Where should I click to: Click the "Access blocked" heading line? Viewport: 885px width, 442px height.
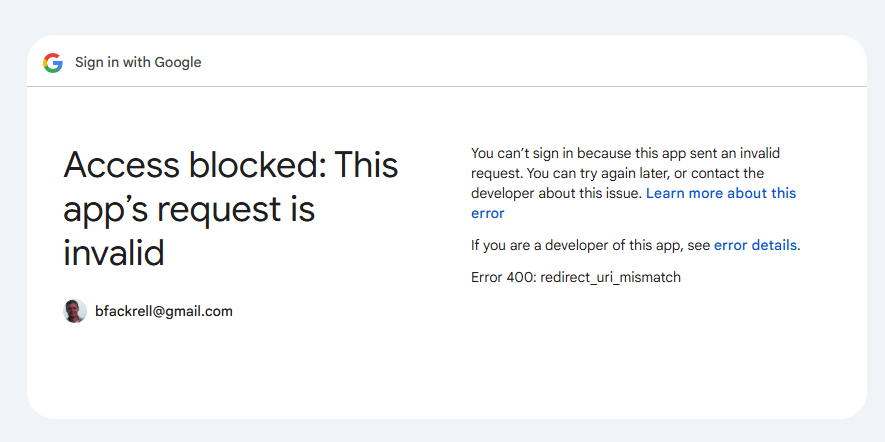[x=230, y=165]
